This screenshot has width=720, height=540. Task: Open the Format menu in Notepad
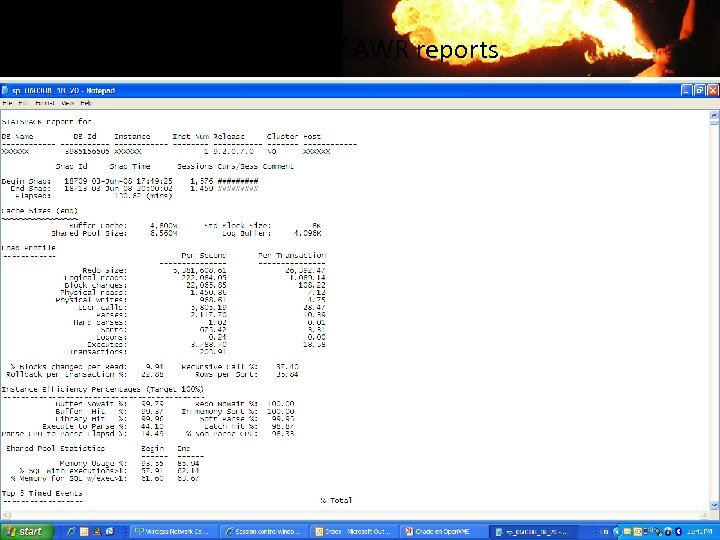point(45,103)
